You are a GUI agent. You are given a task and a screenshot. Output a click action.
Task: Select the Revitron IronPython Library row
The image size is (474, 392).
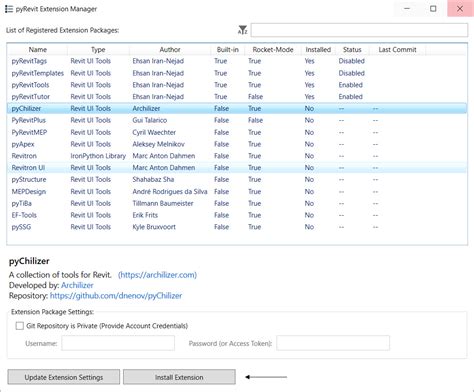237,156
